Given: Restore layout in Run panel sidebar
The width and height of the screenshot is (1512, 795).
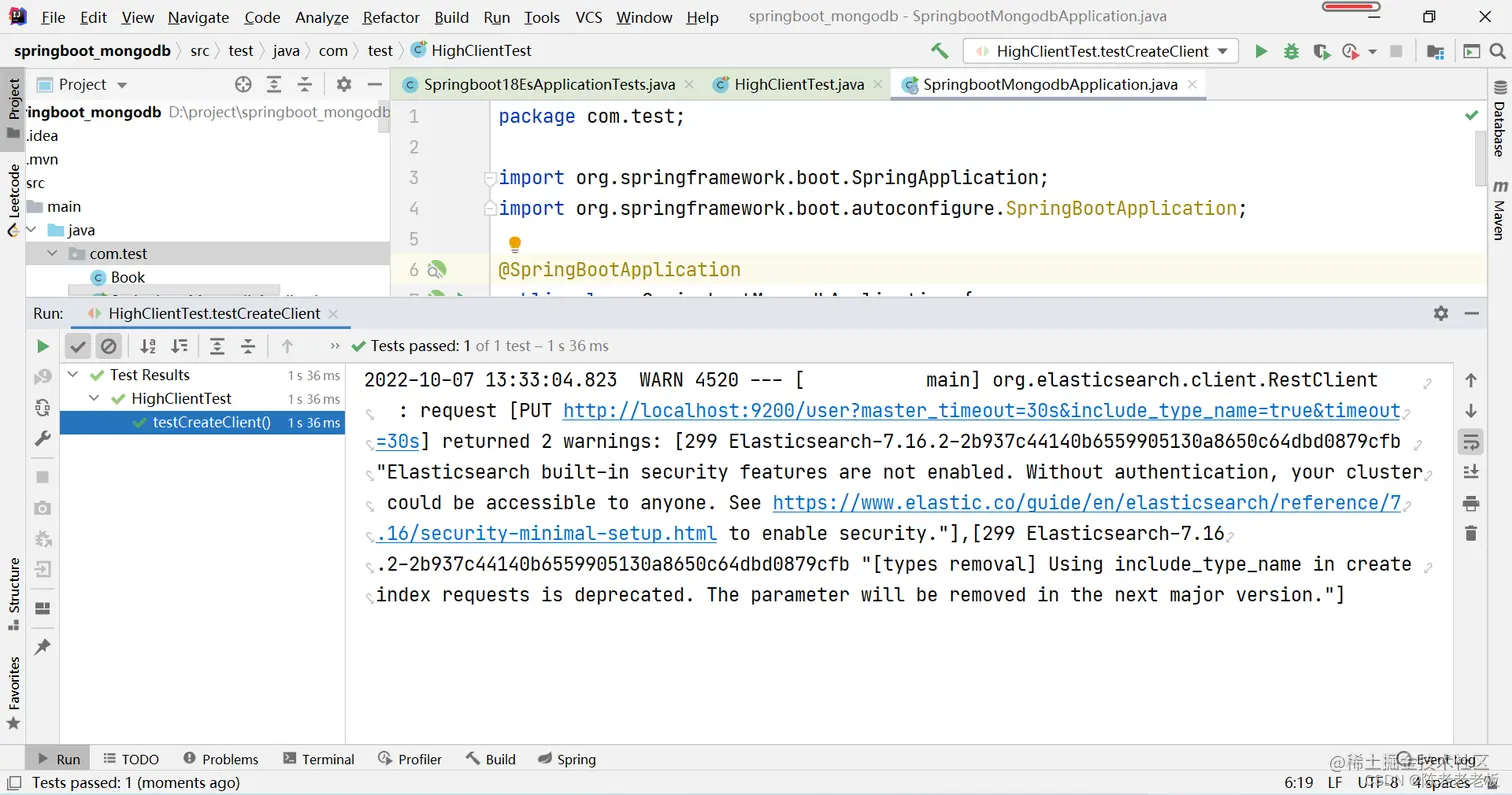Looking at the screenshot, I should pos(42,608).
